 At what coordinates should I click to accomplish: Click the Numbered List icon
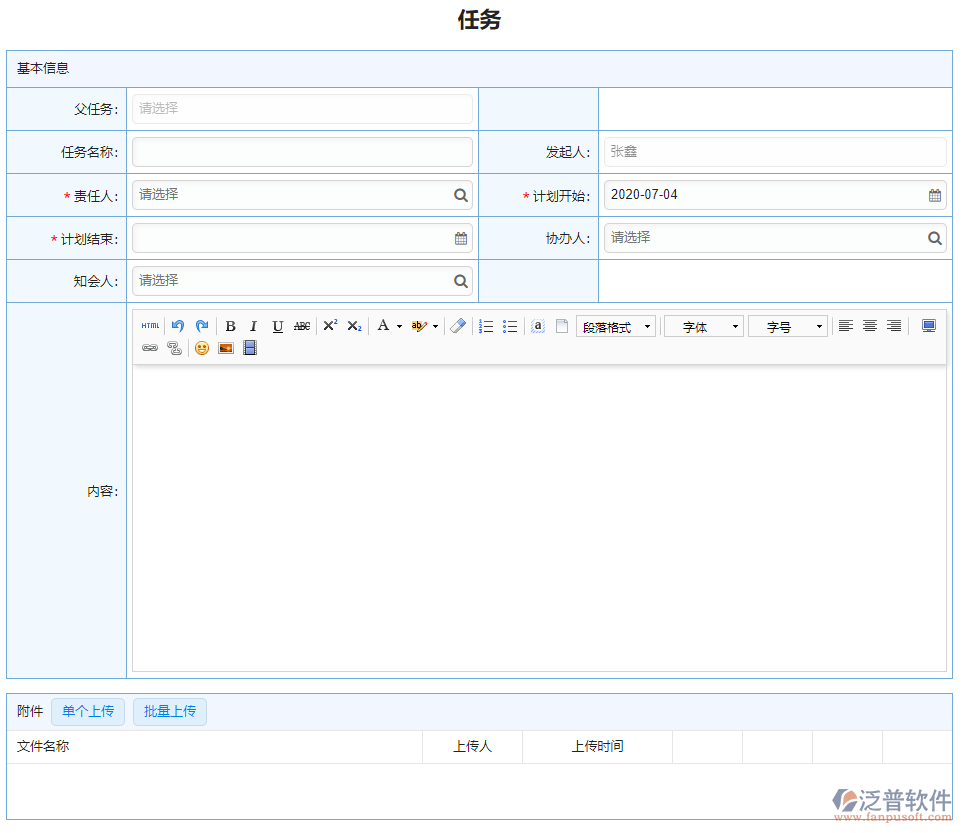pos(485,325)
